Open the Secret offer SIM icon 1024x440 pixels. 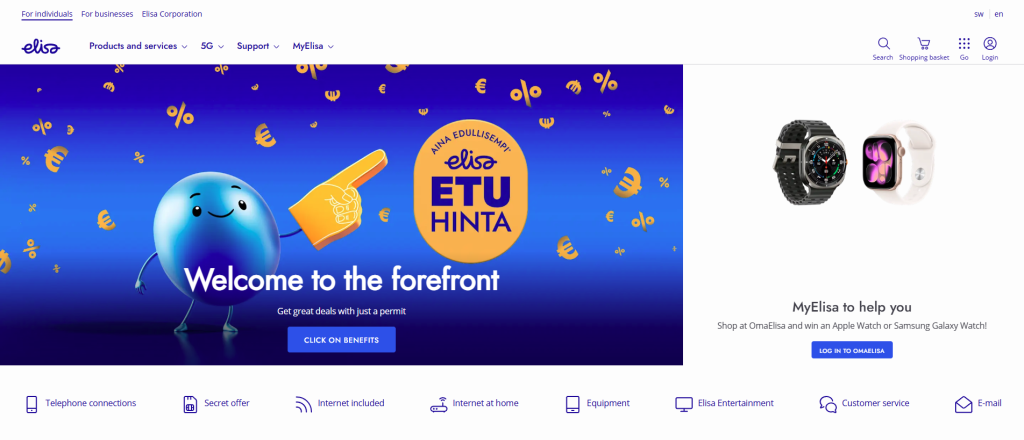point(190,404)
